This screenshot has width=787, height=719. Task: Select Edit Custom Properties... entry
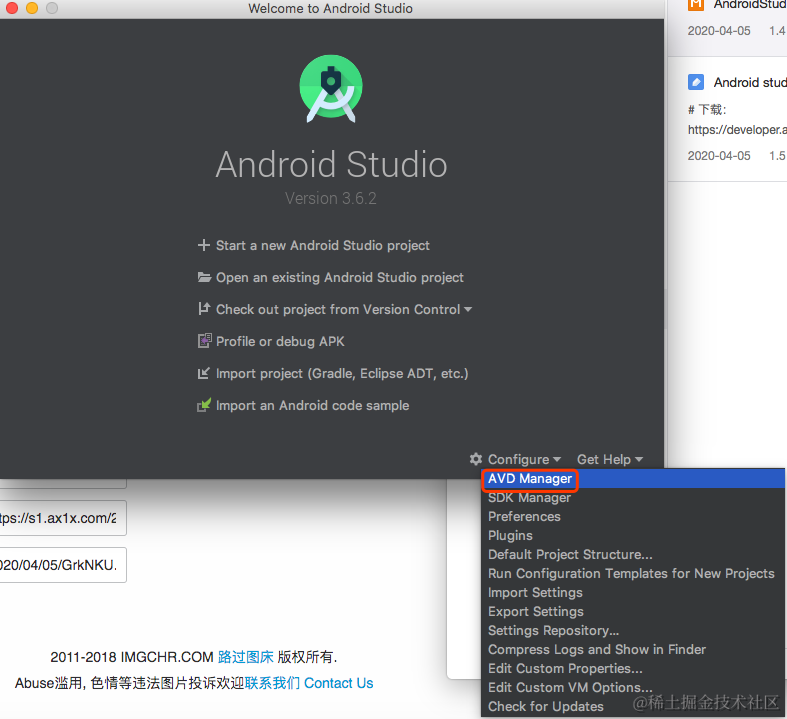[632, 669]
